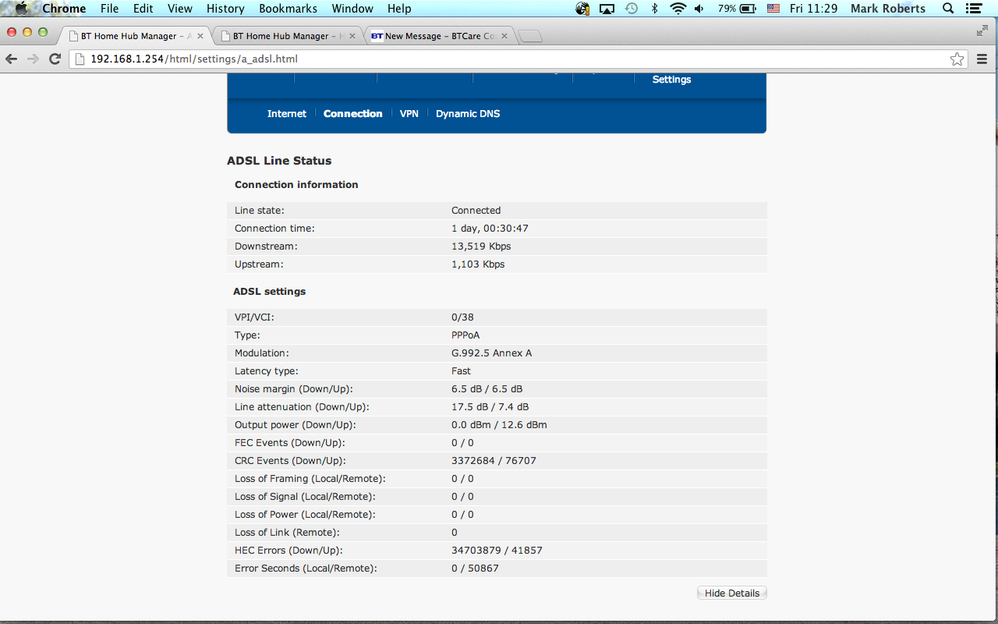
Task: Click the Output power value 0.0 dBm / 12.6 dBm
Action: tap(499, 425)
